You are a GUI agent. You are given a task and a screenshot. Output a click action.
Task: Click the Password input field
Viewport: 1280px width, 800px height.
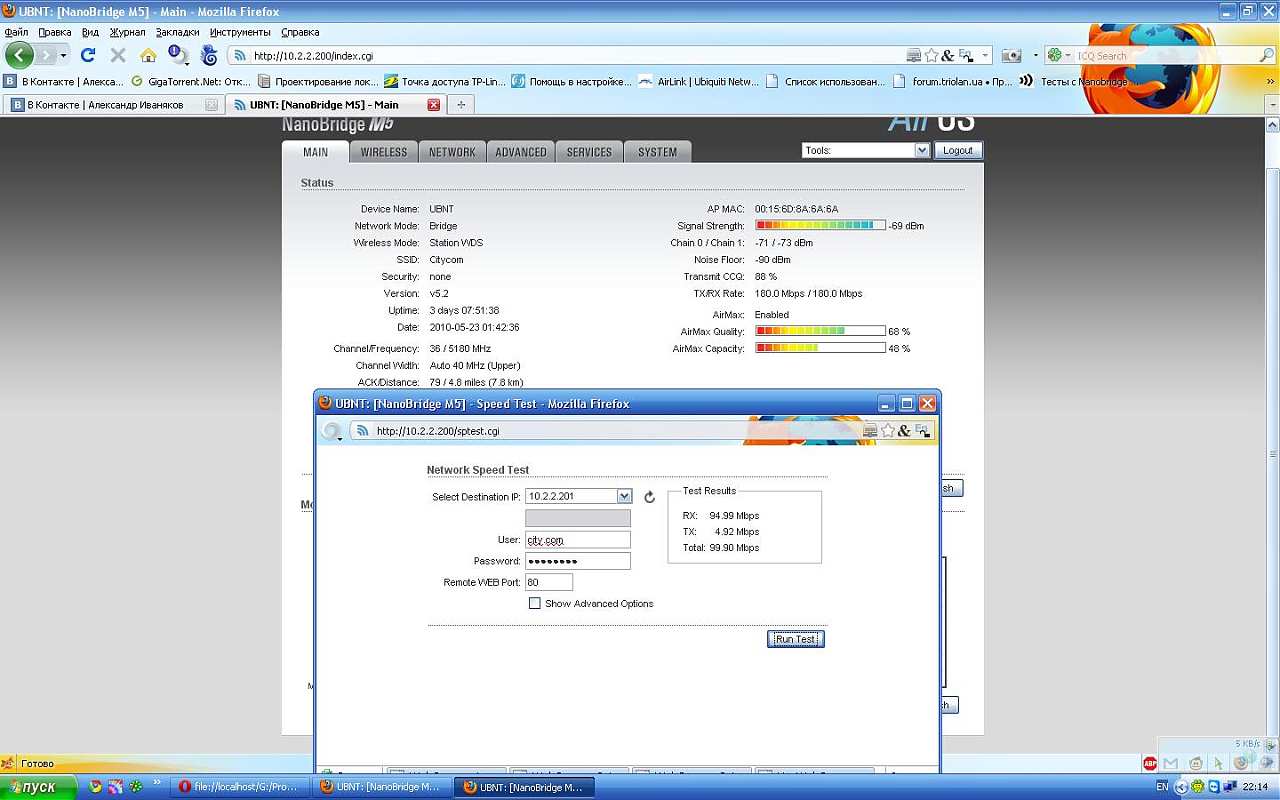pos(578,561)
